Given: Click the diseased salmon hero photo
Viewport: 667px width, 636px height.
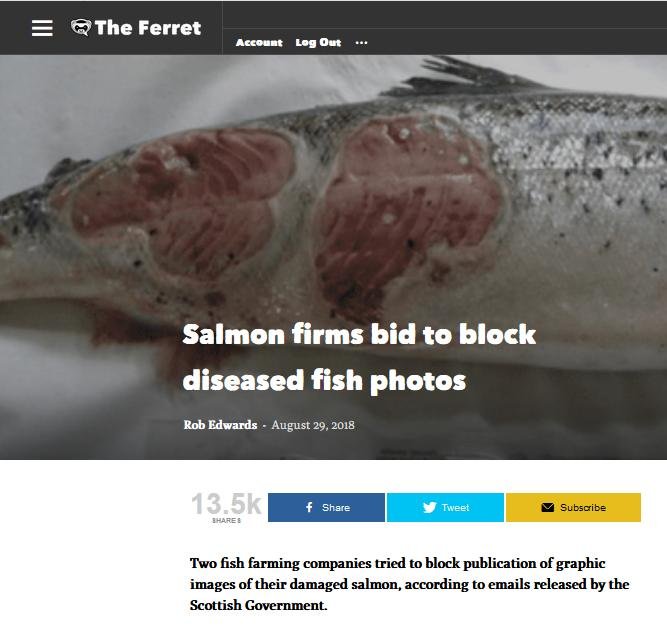Looking at the screenshot, I should coord(334,257).
